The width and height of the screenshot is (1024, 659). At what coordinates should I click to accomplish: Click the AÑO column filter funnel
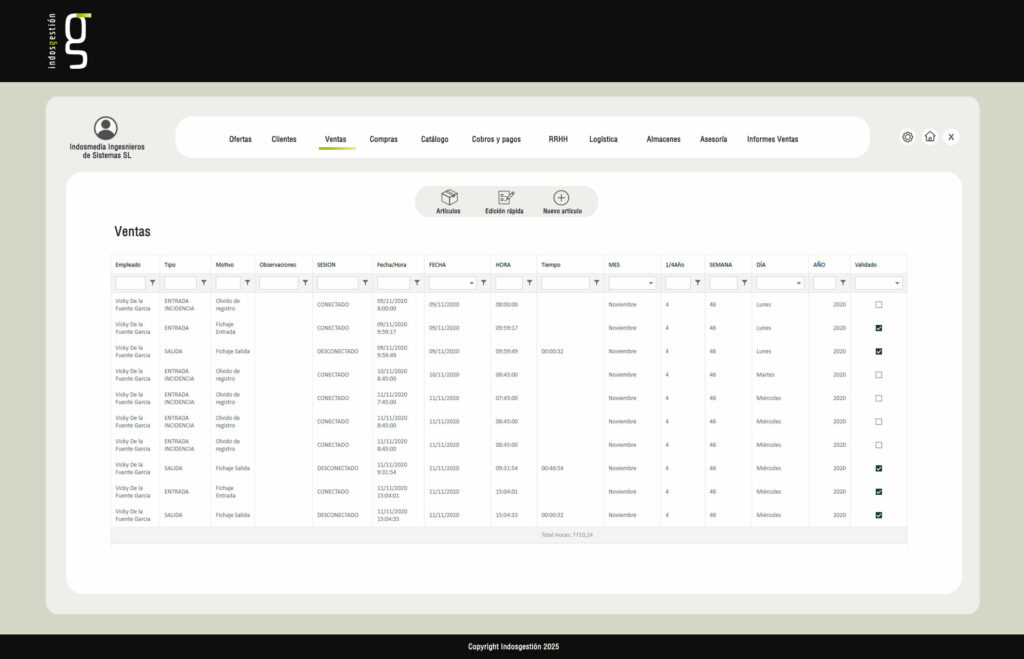tap(843, 283)
